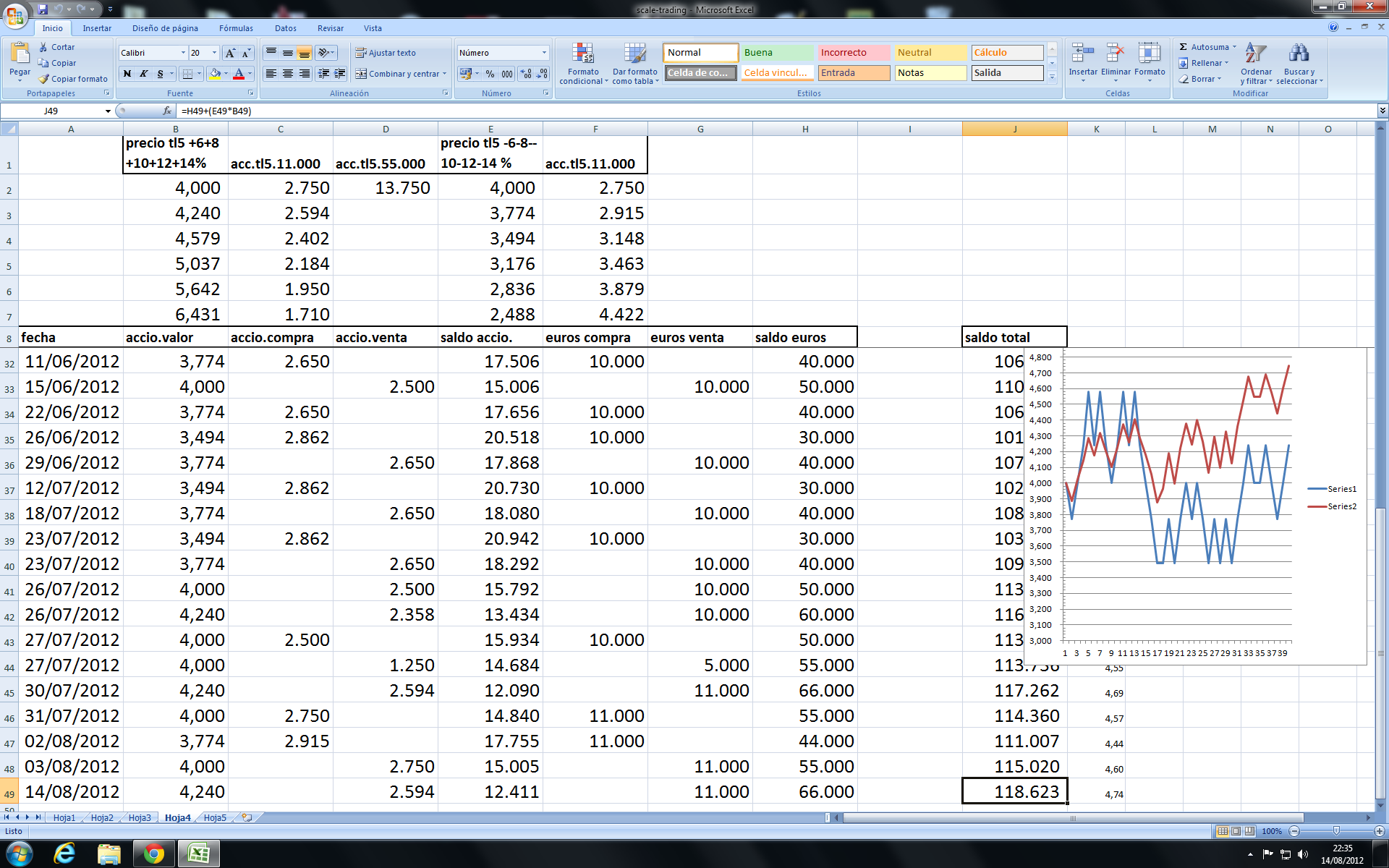The image size is (1389, 868).
Task: Click the percent style icon
Action: click(x=490, y=74)
